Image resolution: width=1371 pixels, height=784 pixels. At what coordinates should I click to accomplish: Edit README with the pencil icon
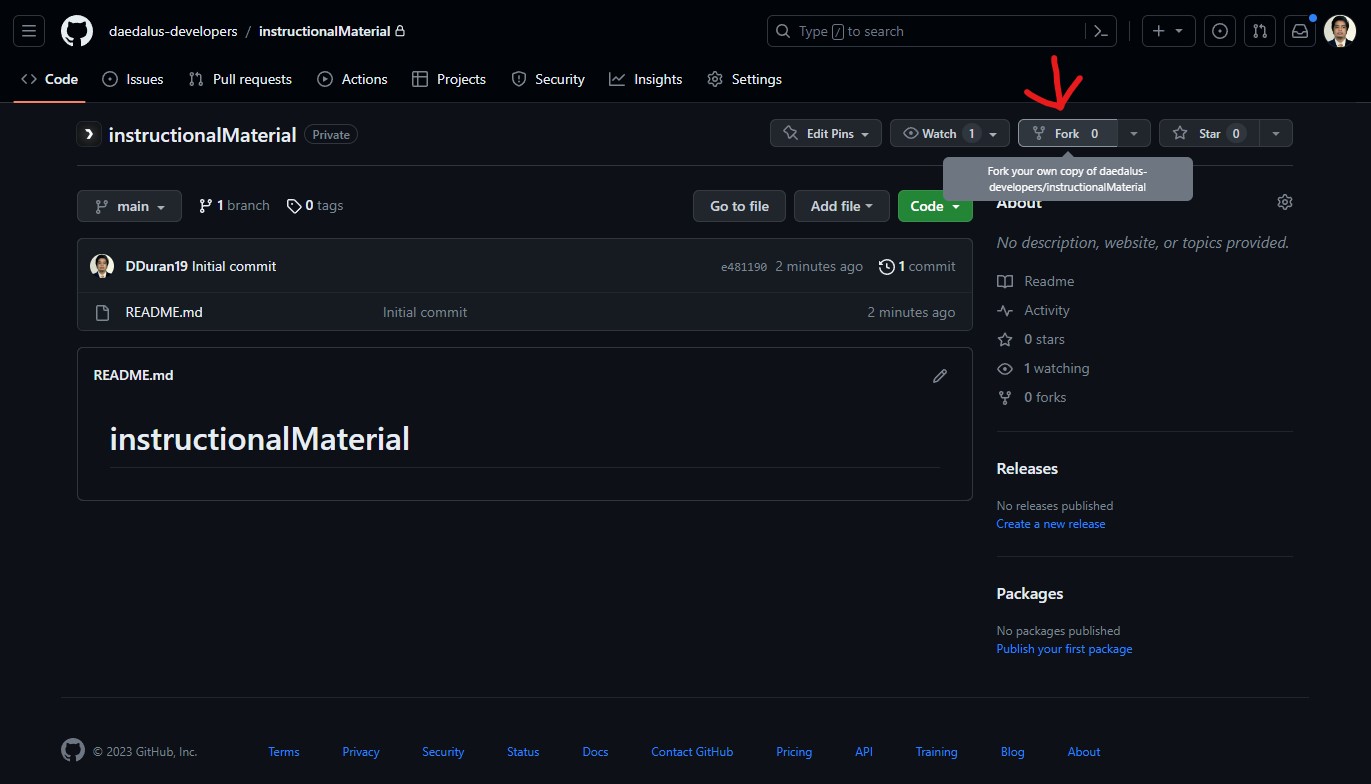(x=939, y=376)
